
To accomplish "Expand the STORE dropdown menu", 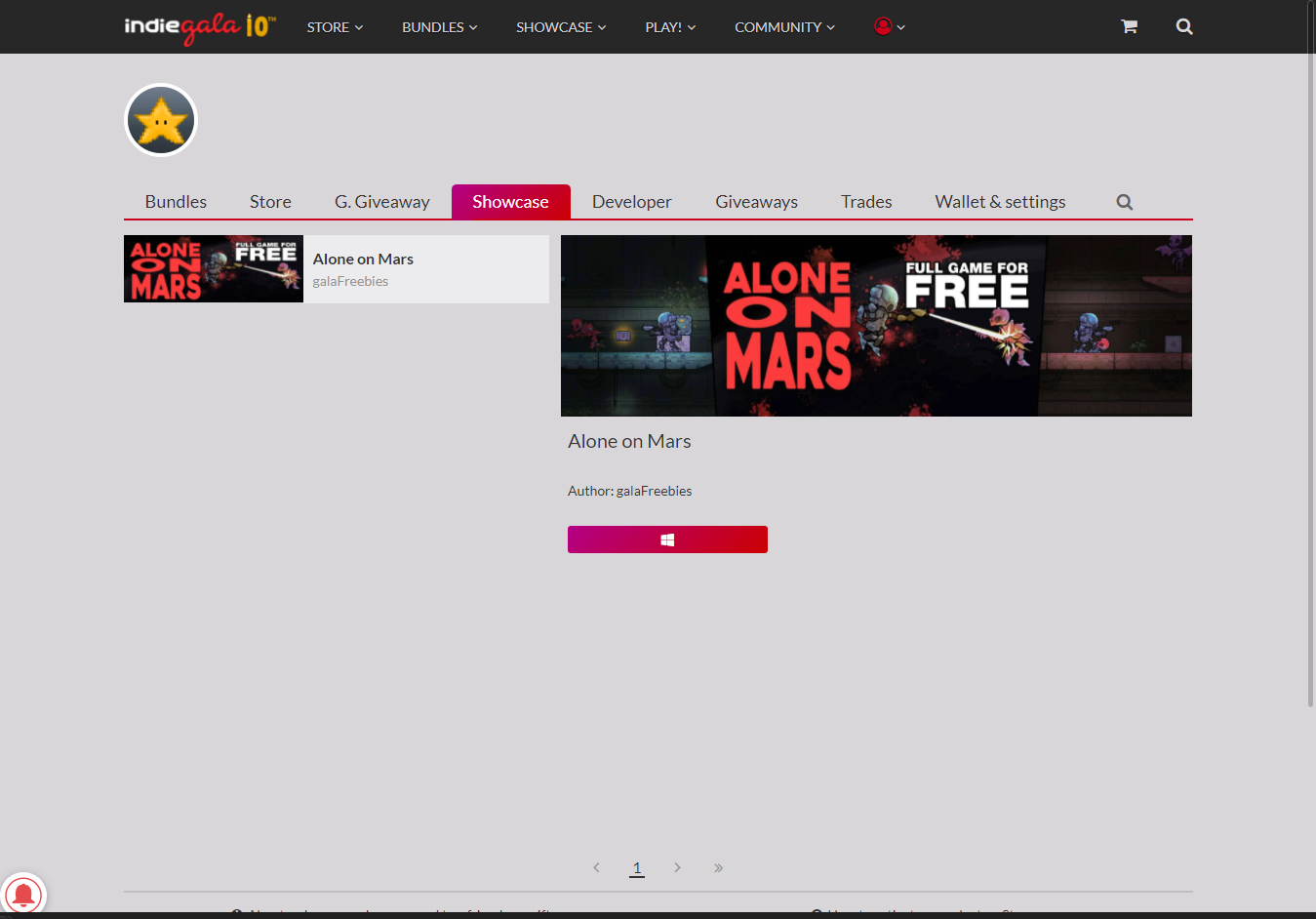I will point(335,27).
